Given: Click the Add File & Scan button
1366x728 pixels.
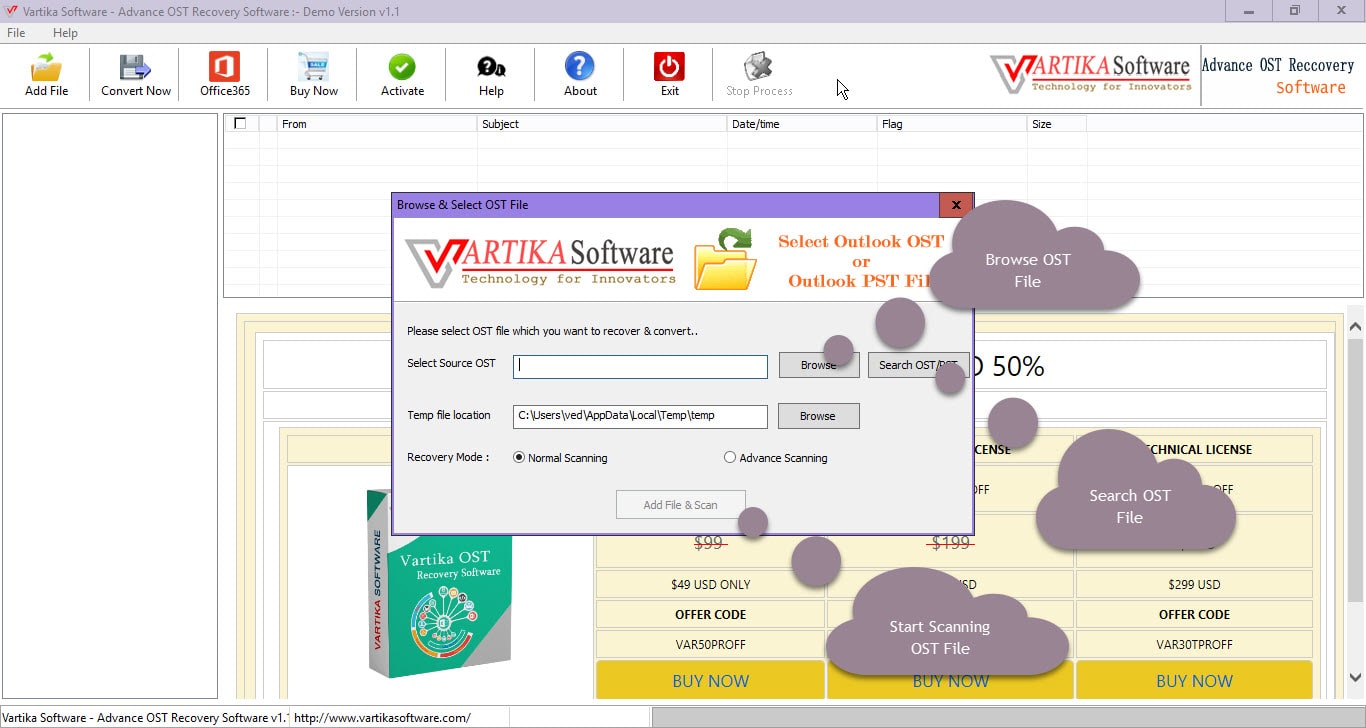Looking at the screenshot, I should pyautogui.click(x=681, y=505).
